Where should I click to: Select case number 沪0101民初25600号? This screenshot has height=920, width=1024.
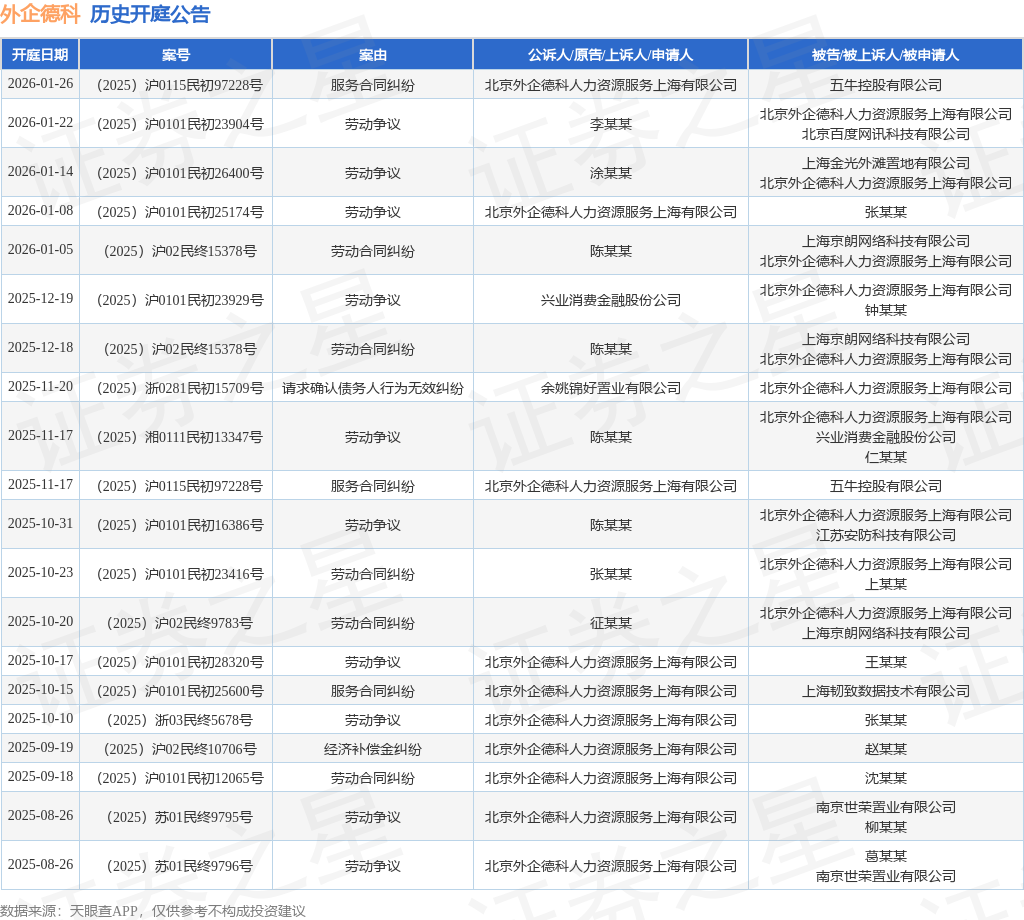coord(180,691)
